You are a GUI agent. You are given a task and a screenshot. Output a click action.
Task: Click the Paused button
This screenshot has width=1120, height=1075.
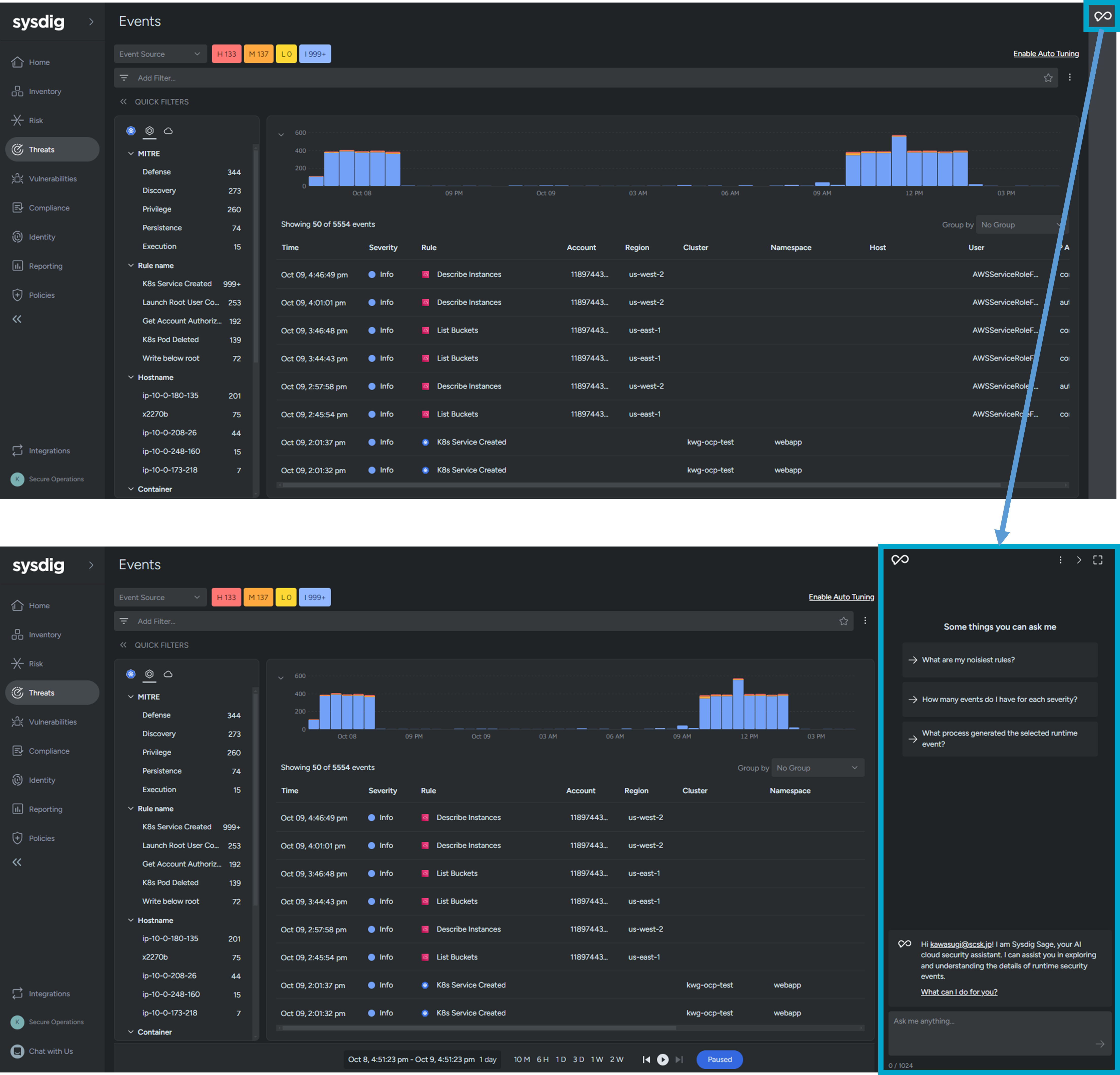tap(719, 1060)
